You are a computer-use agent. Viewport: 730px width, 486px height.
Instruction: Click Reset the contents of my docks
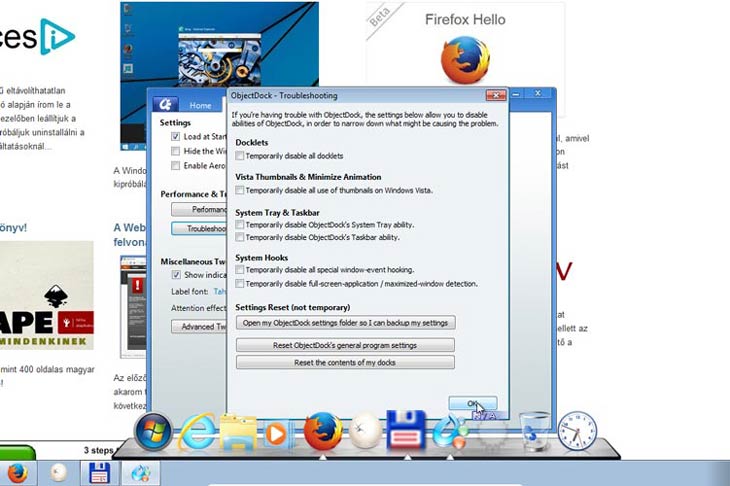pos(345,362)
